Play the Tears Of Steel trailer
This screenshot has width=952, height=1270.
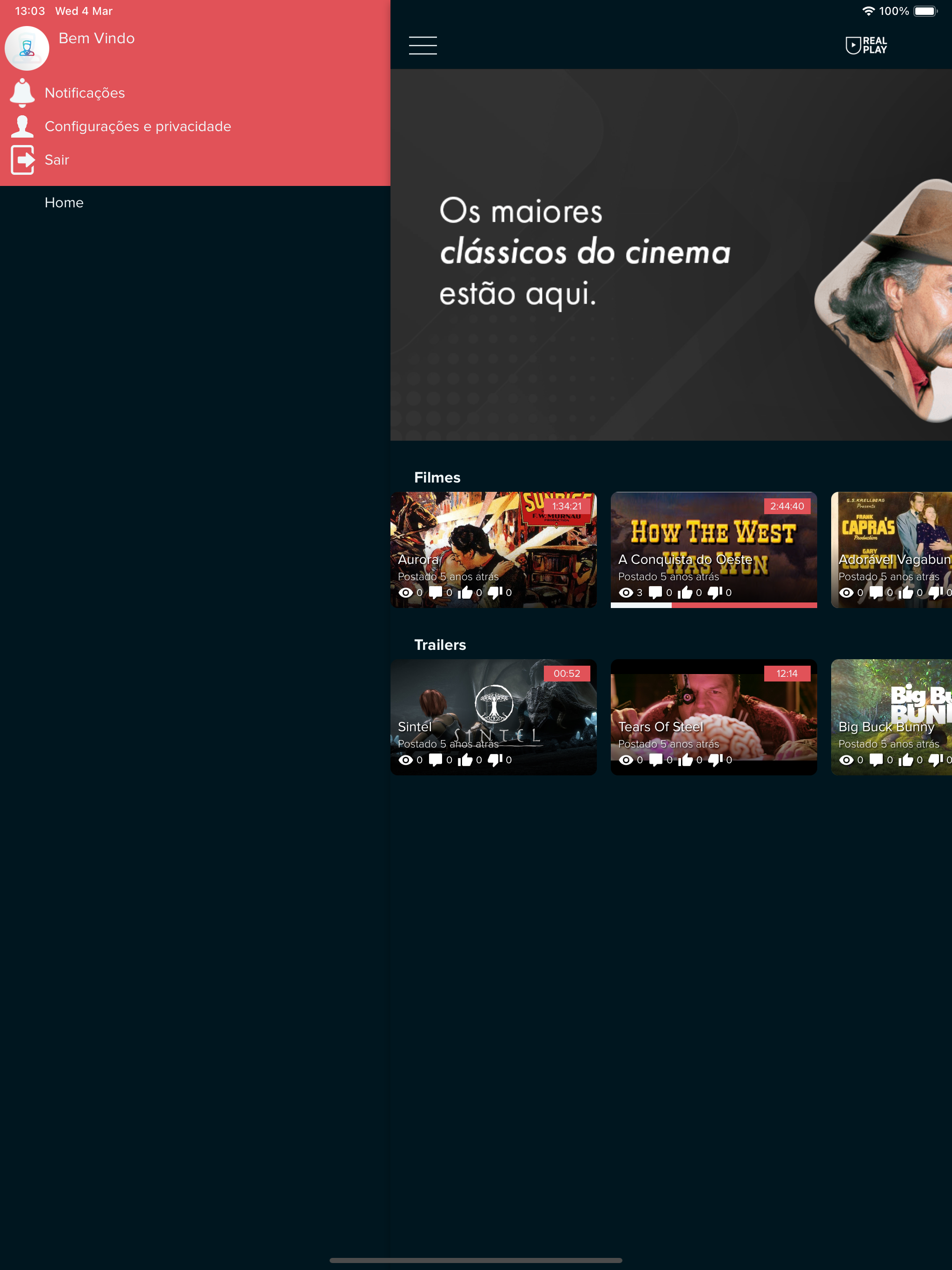tap(714, 717)
